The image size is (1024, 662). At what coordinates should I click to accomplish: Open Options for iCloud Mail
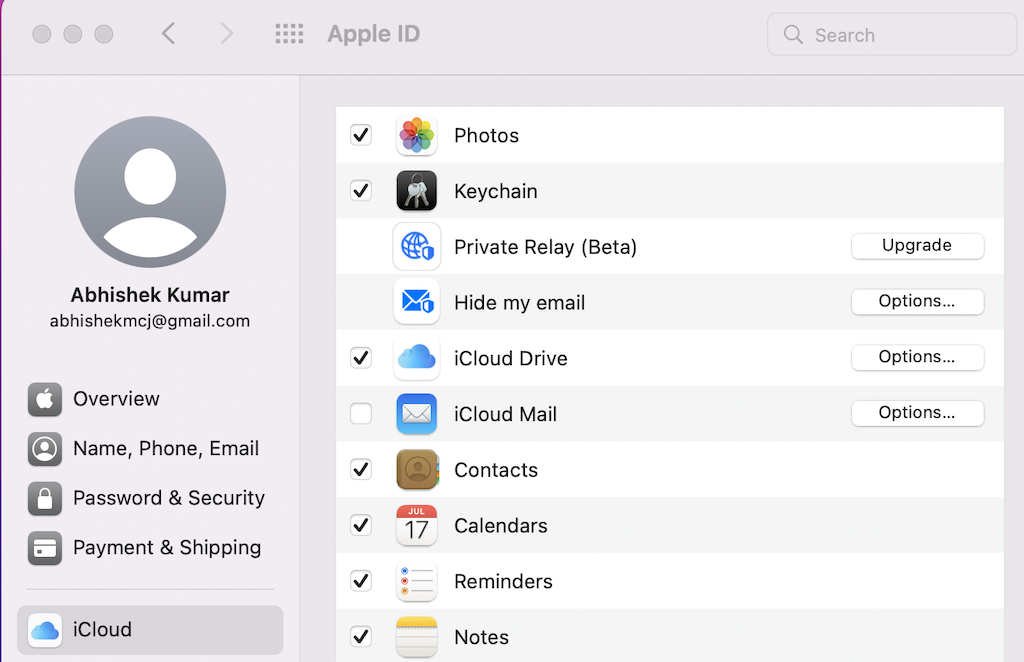click(917, 413)
